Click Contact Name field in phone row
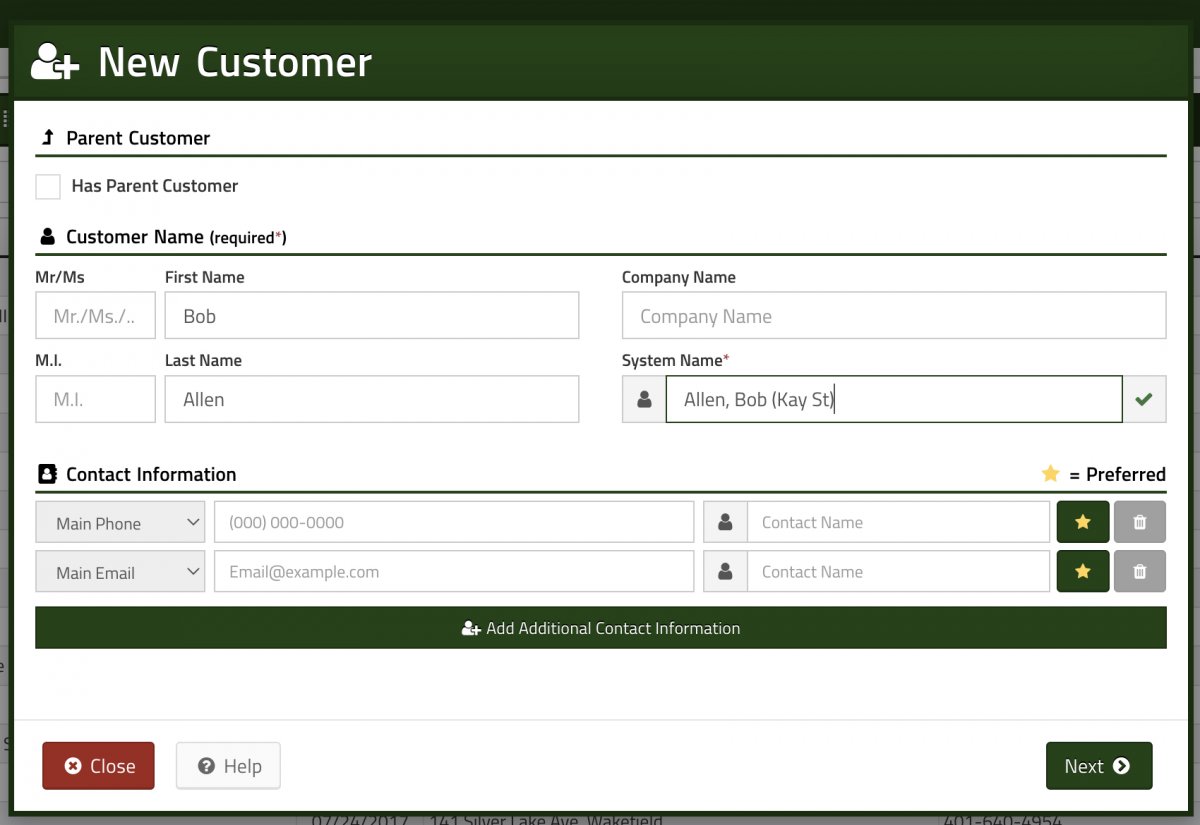 pos(899,522)
